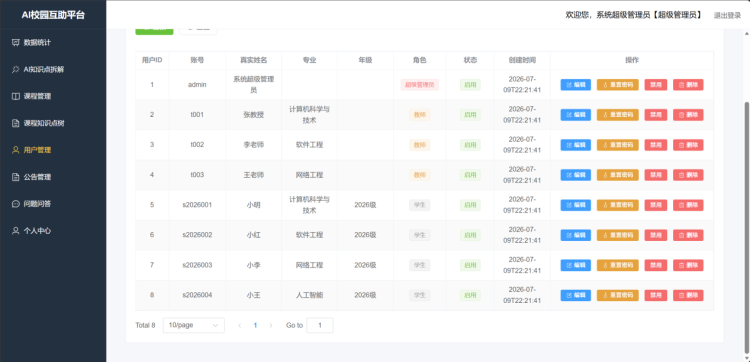Viewport: 750px width, 362px height.
Task: Delete user t003
Action: click(688, 175)
